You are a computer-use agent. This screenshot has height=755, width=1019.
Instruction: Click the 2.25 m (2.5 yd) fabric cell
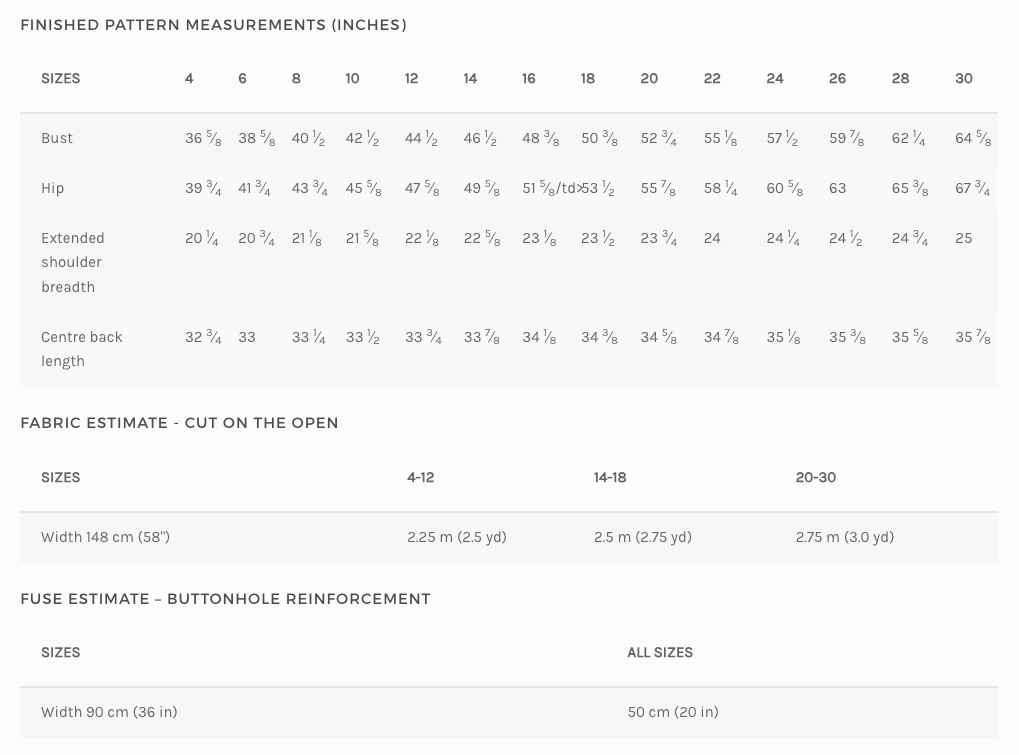[456, 537]
